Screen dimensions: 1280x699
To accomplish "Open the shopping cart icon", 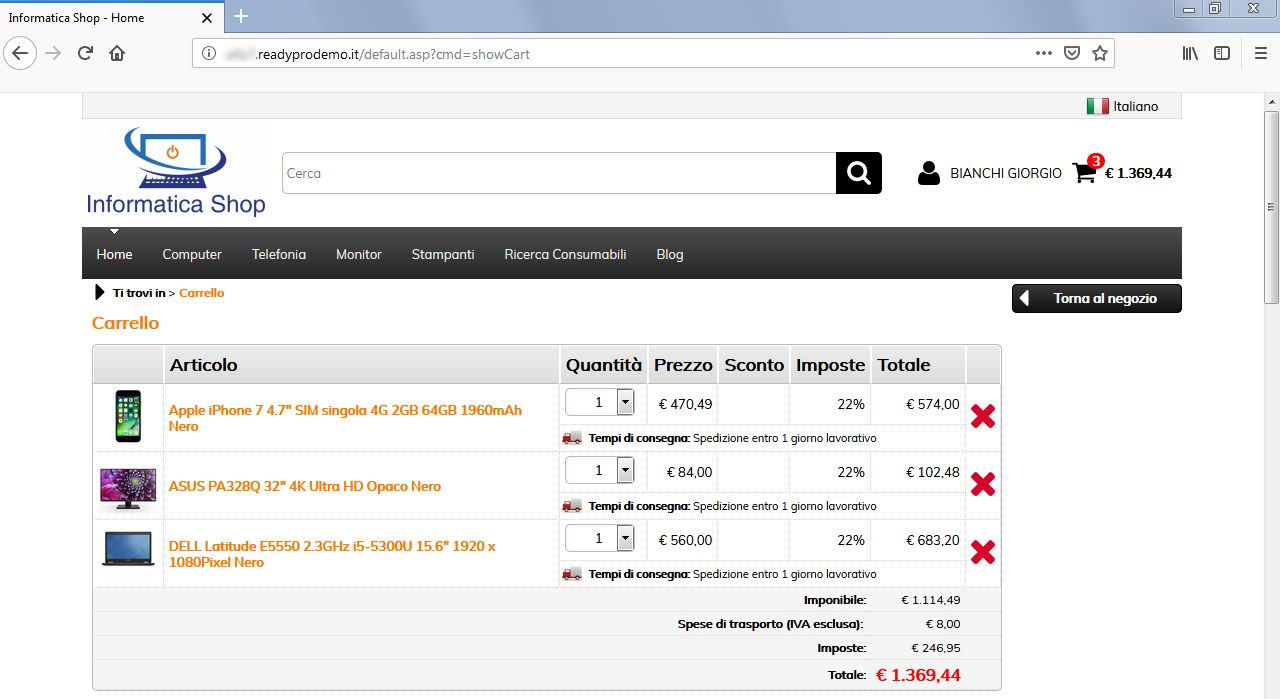I will [x=1084, y=173].
